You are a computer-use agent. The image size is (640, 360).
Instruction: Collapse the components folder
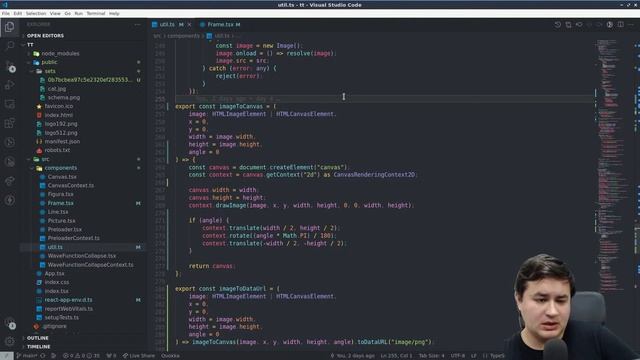[82, 168]
